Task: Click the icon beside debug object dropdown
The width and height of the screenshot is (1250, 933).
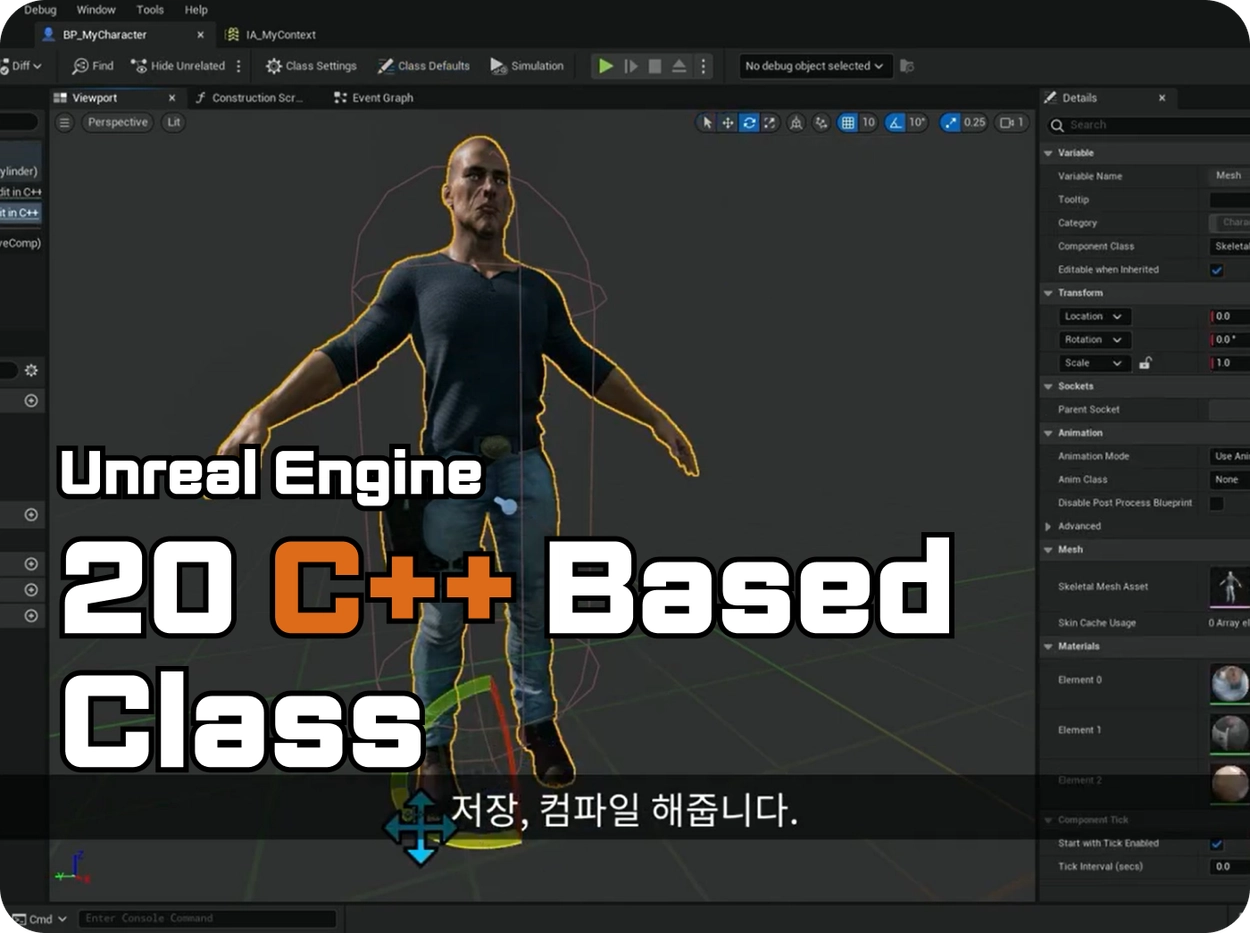Action: click(x=907, y=66)
